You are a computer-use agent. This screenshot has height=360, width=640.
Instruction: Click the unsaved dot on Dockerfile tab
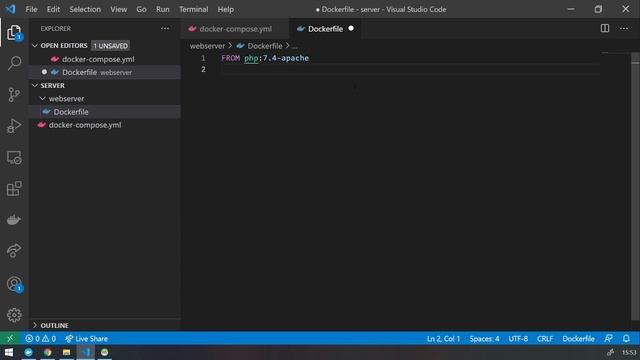[x=351, y=28]
